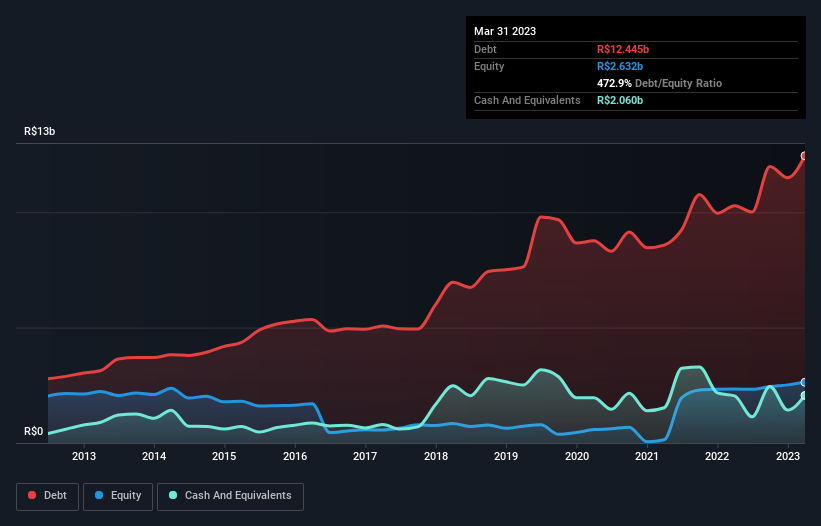Click the red Debt legend dot

pyautogui.click(x=32, y=495)
